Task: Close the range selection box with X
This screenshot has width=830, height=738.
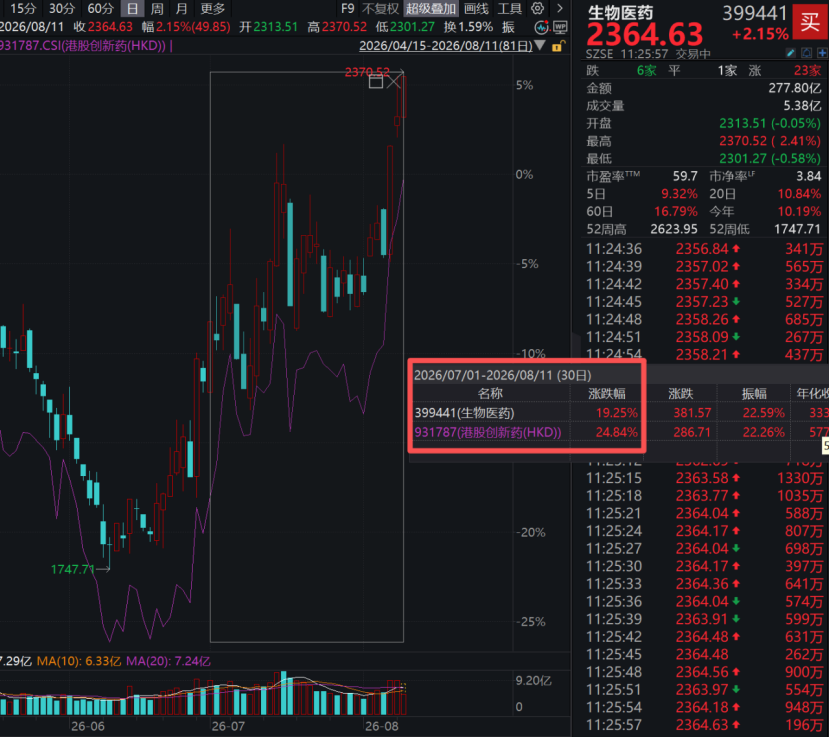Action: 394,82
